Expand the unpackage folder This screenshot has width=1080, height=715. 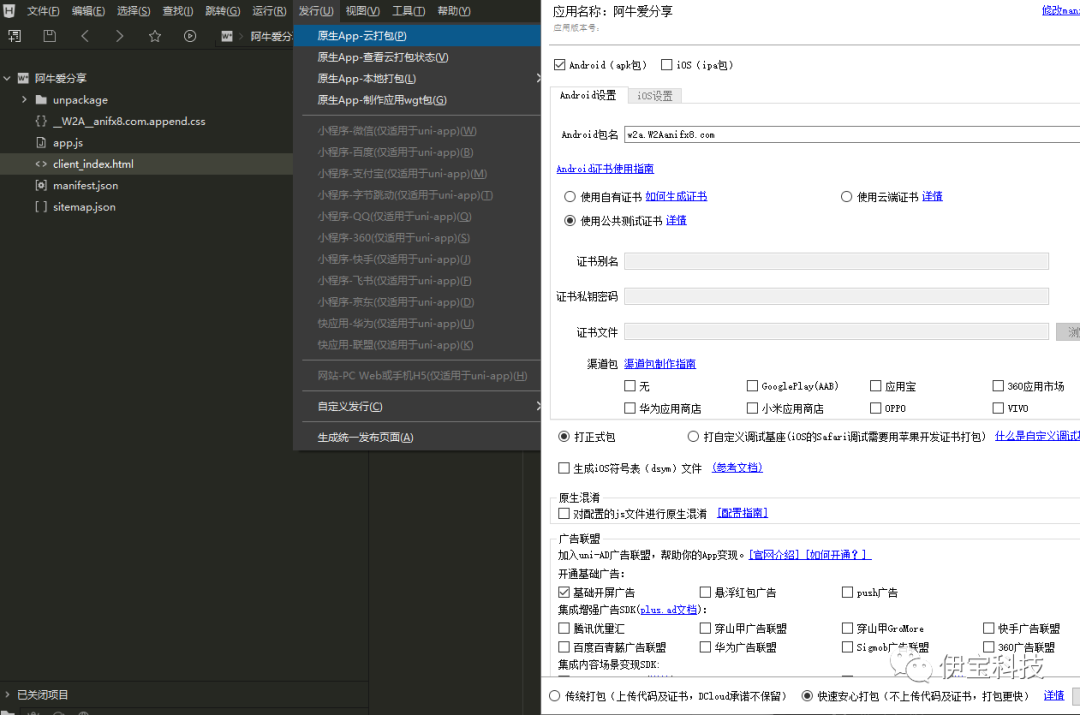point(25,99)
